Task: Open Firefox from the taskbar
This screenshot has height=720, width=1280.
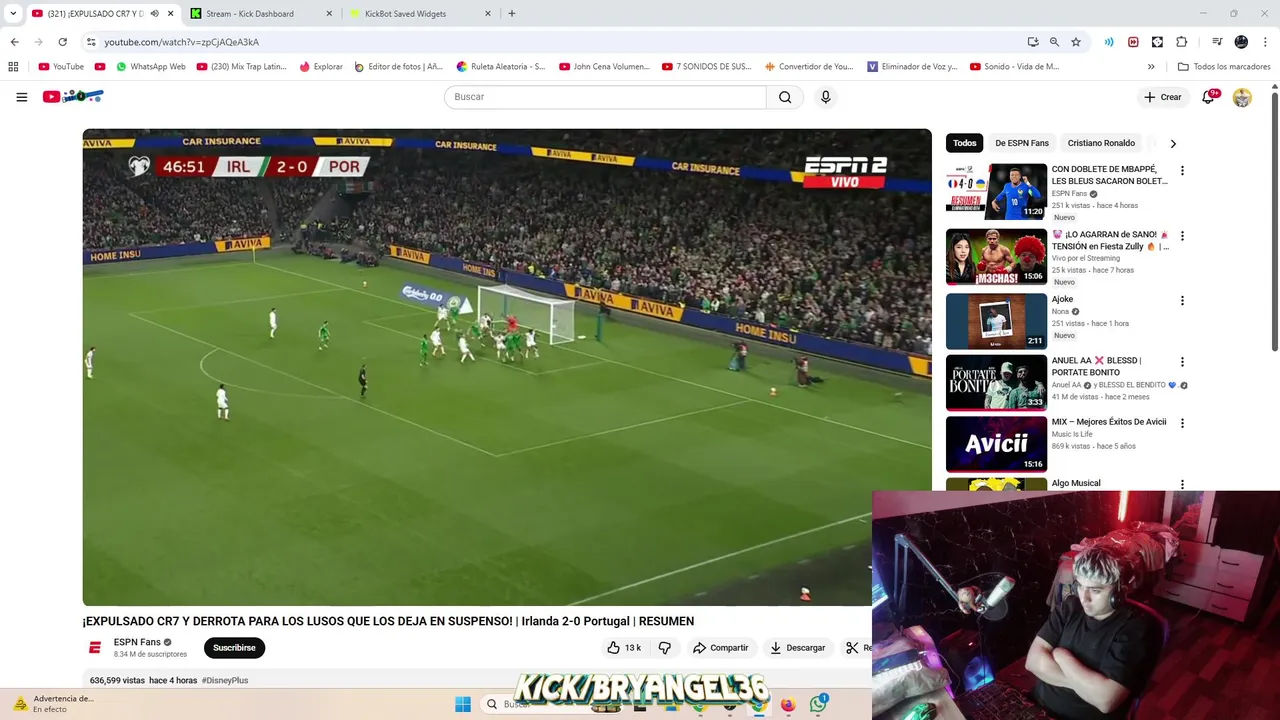Action: [x=788, y=704]
